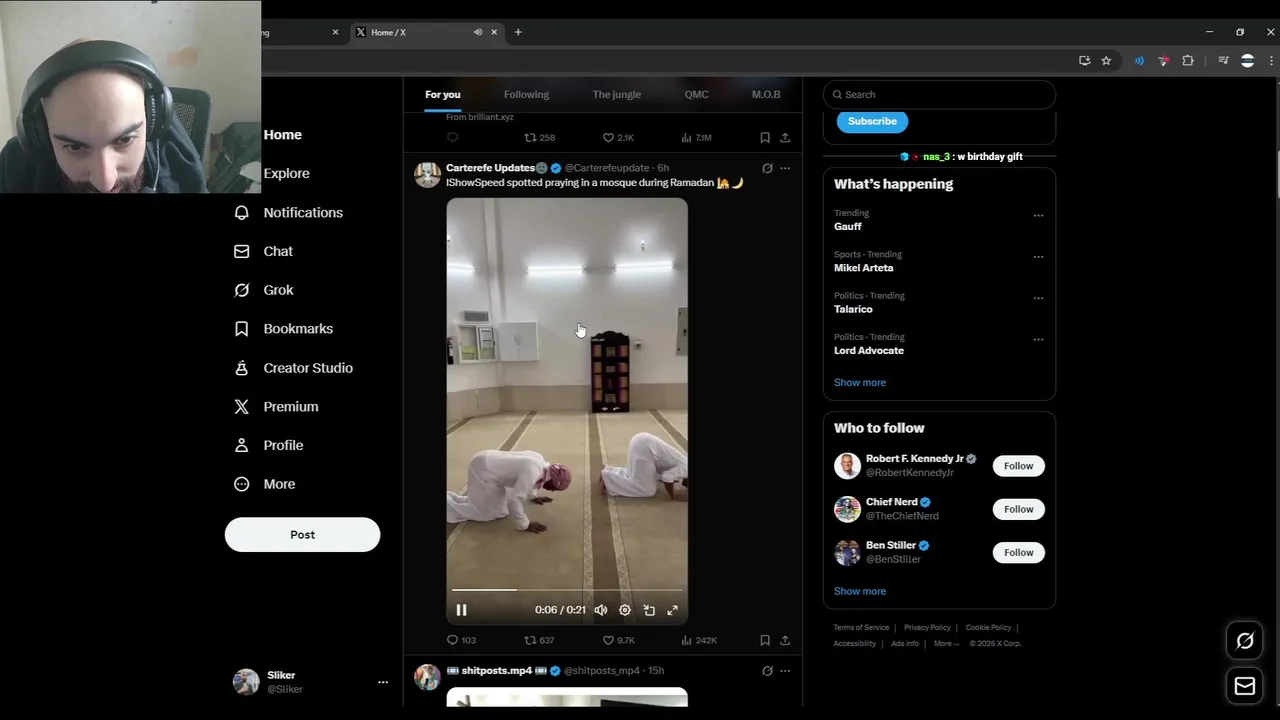
Task: Open the Privacy Policy link
Action: [927, 628]
